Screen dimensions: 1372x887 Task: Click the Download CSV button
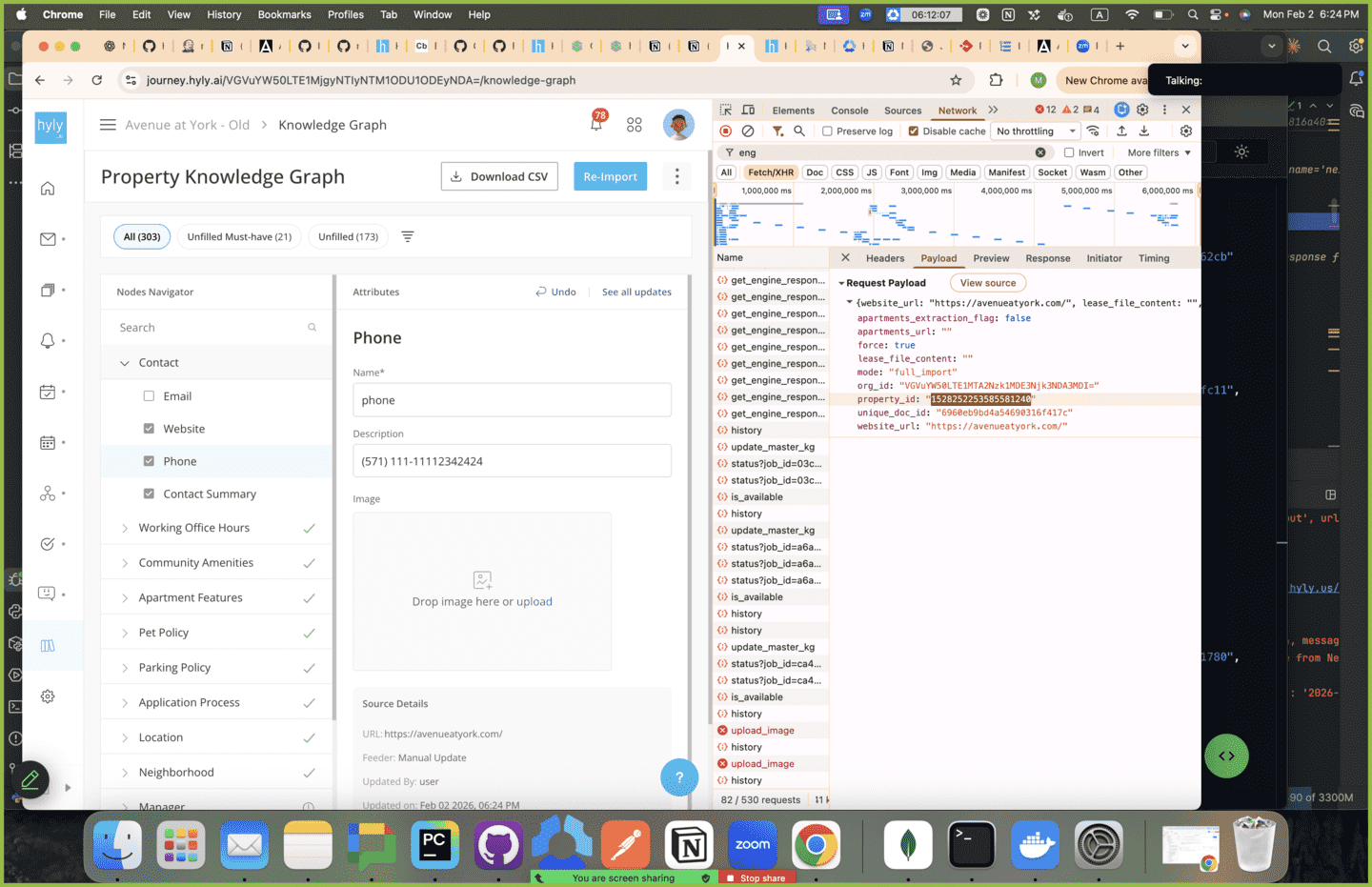tap(499, 176)
